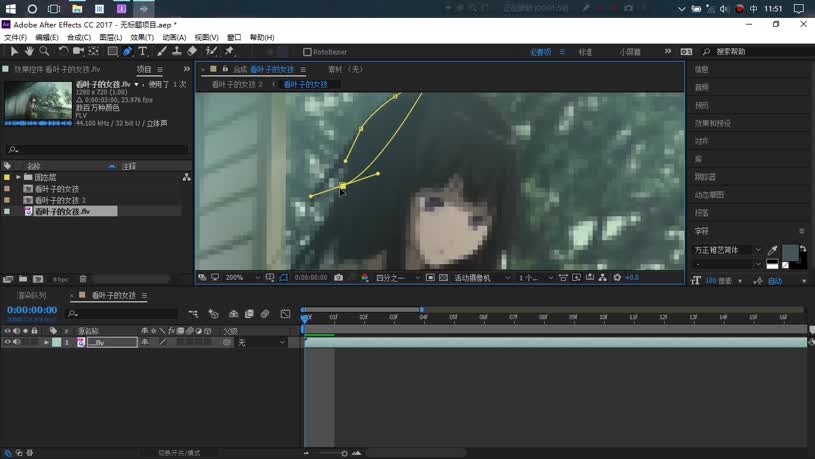The height and width of the screenshot is (459, 815).
Task: Delete selected project item with trash icon
Action: point(83,279)
